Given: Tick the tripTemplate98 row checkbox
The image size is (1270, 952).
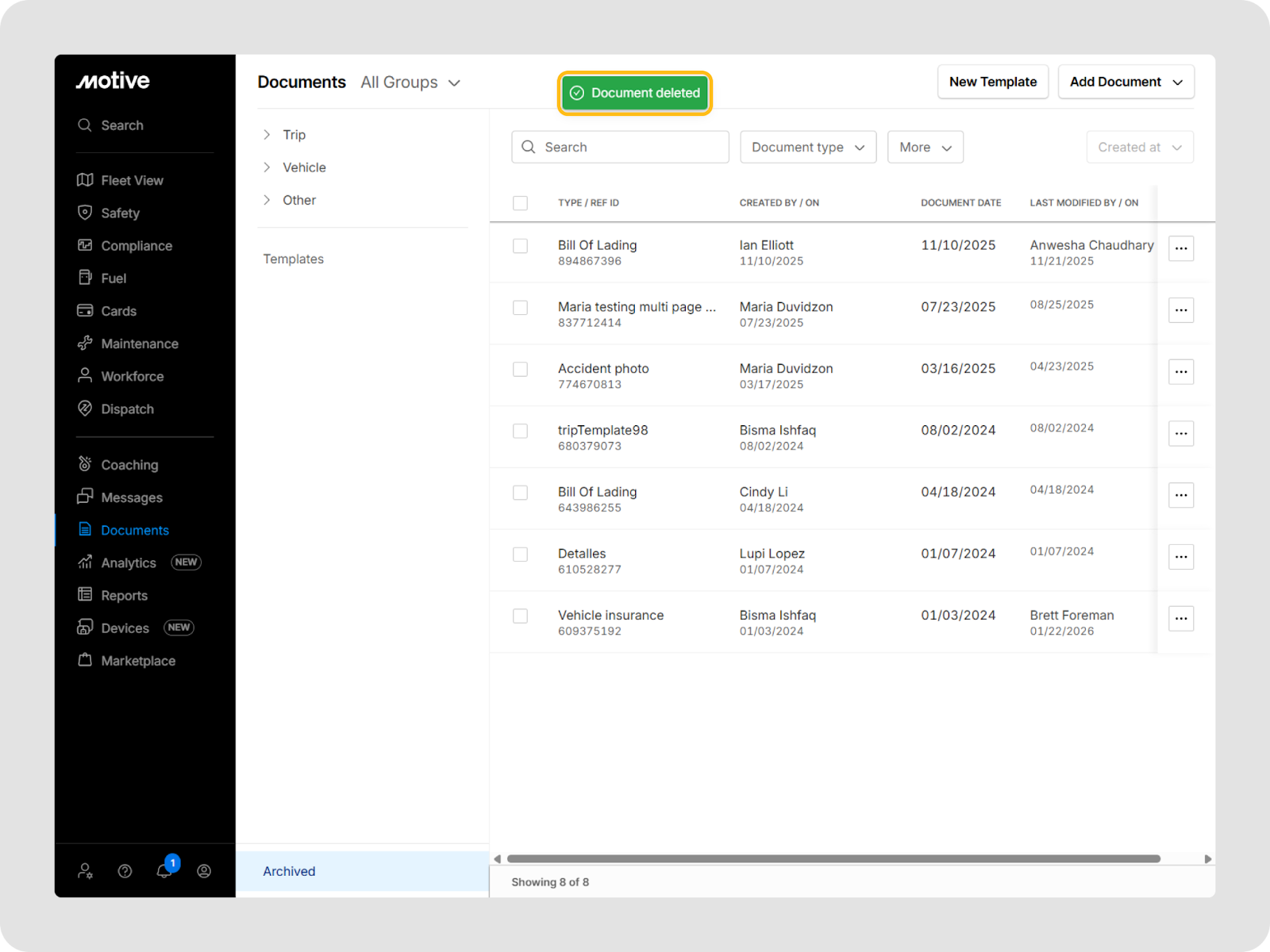Looking at the screenshot, I should pos(520,431).
